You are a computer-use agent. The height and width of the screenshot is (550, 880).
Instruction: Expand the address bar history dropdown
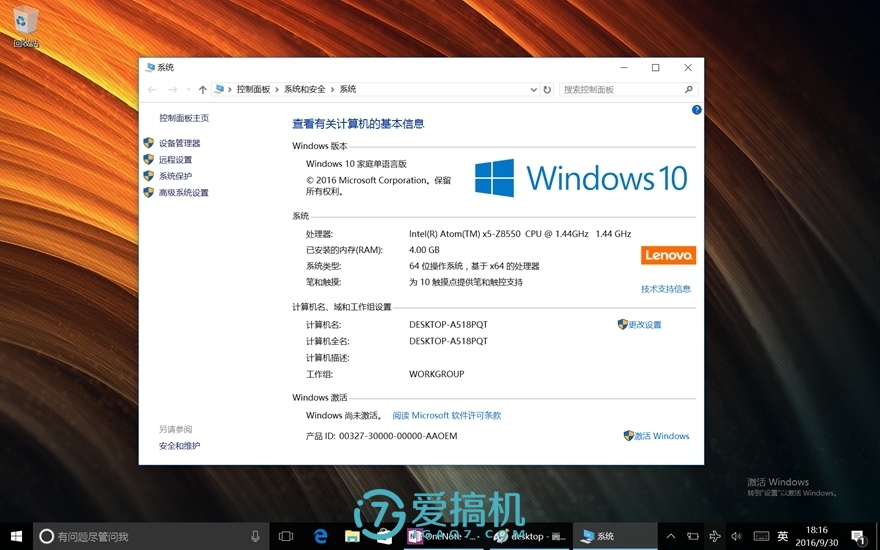click(534, 89)
